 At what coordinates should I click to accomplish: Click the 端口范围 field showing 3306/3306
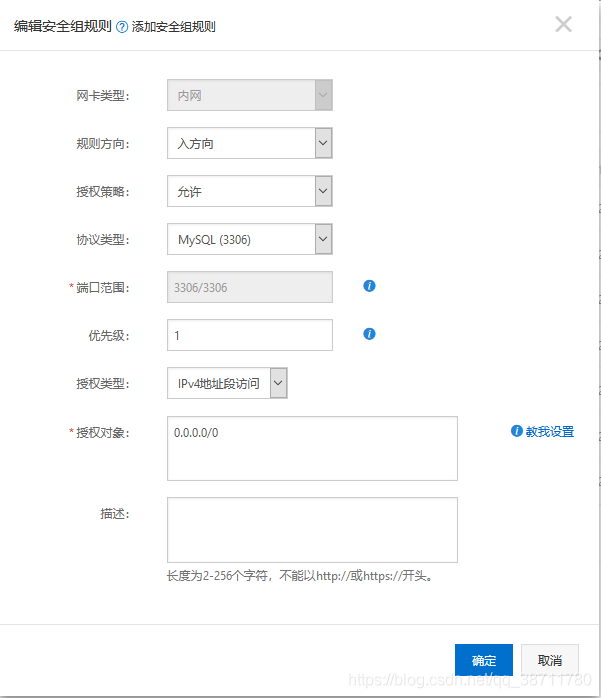(250, 287)
